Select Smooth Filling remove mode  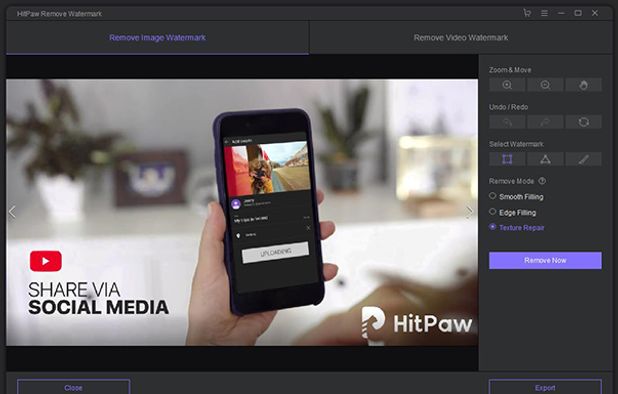click(x=517, y=196)
